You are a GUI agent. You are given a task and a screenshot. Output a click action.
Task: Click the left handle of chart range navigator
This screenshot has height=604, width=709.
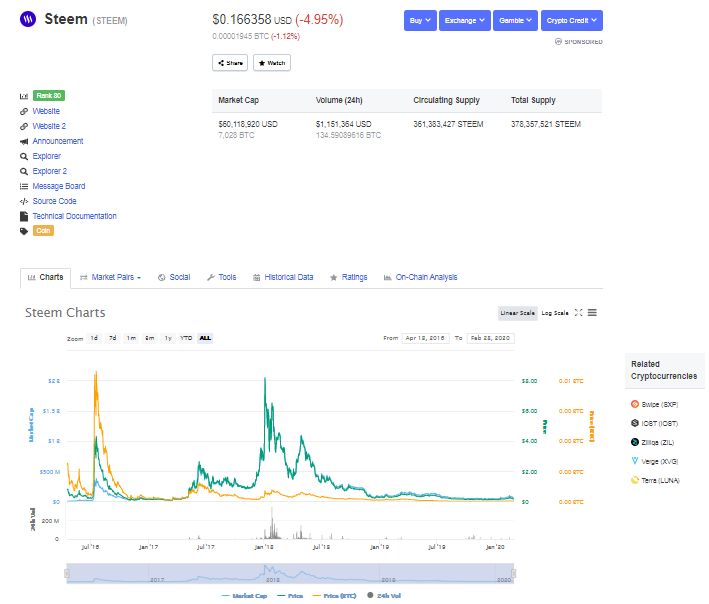tap(67, 574)
